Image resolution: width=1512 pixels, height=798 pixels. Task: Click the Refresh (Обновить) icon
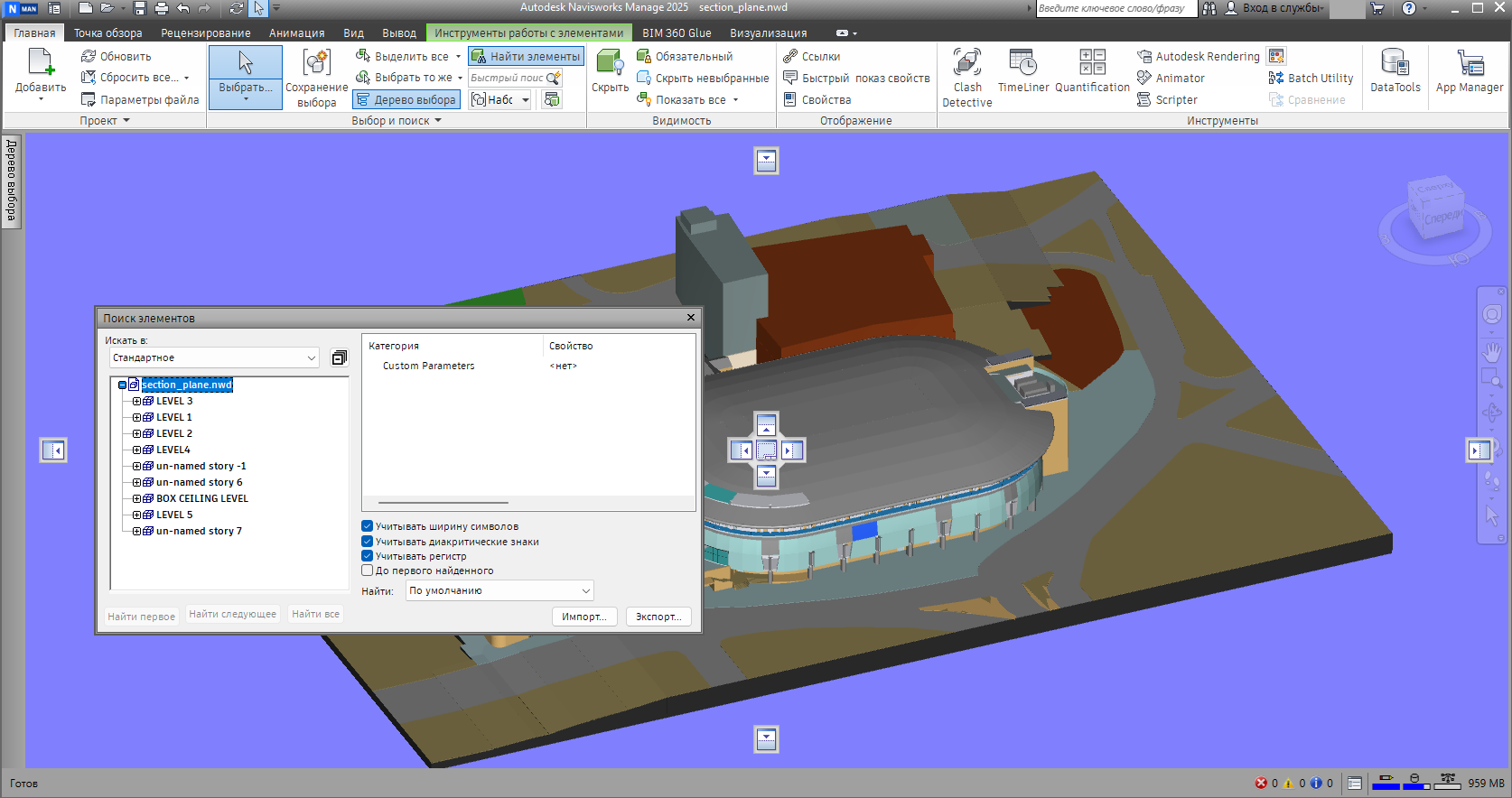(x=89, y=56)
